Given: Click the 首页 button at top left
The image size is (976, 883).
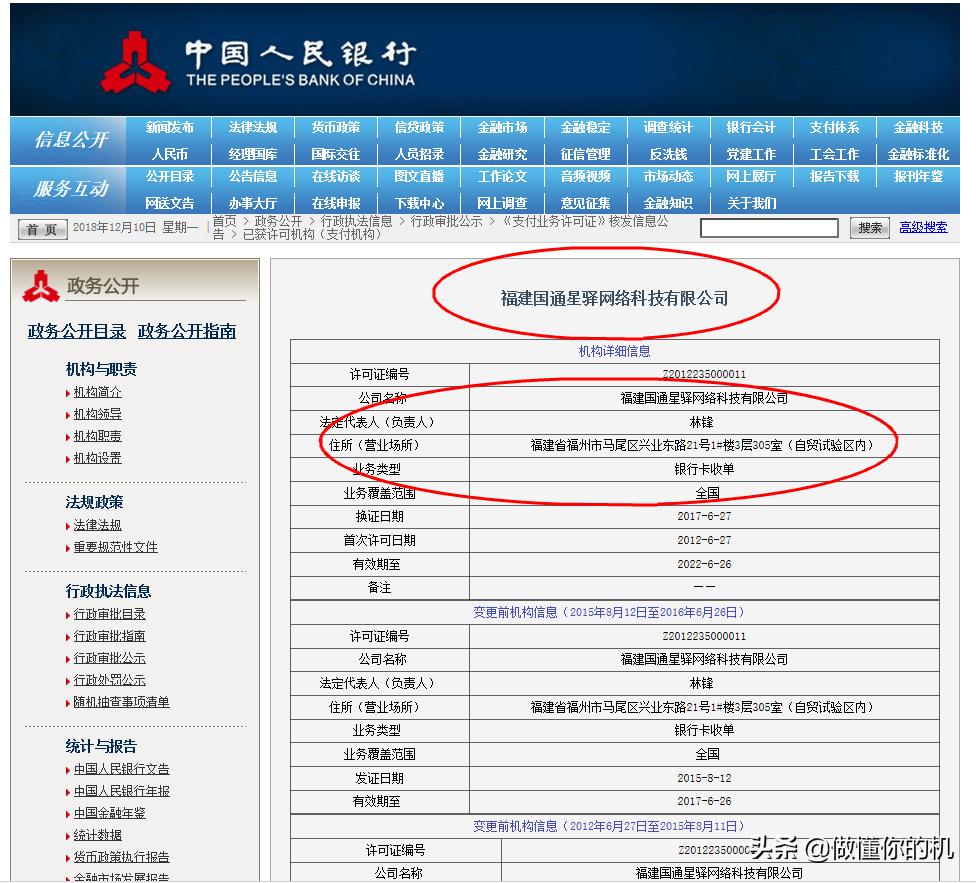Looking at the screenshot, I should point(41,227).
